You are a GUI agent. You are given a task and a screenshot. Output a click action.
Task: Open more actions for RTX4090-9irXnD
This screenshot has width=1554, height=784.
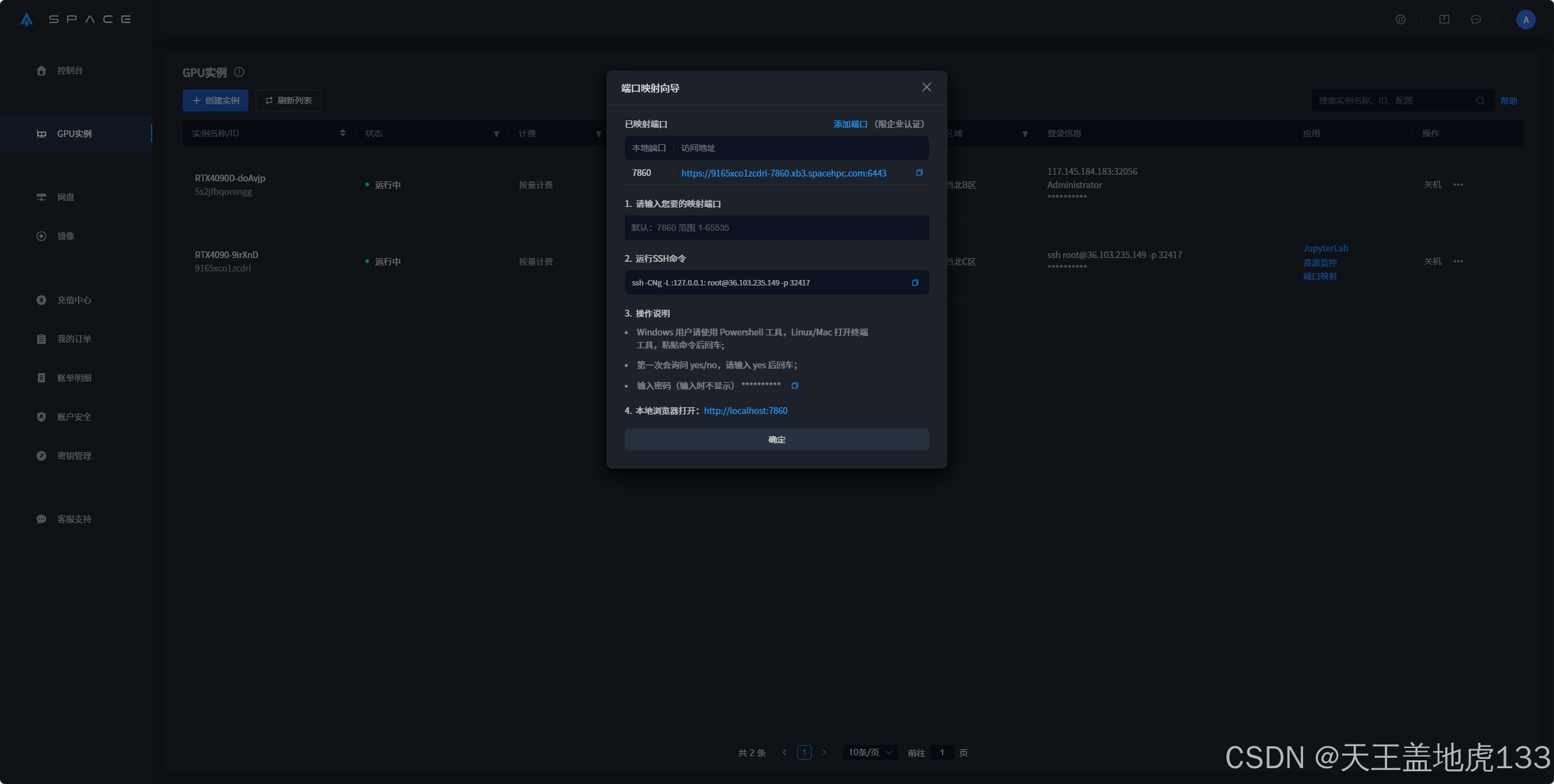pos(1458,262)
